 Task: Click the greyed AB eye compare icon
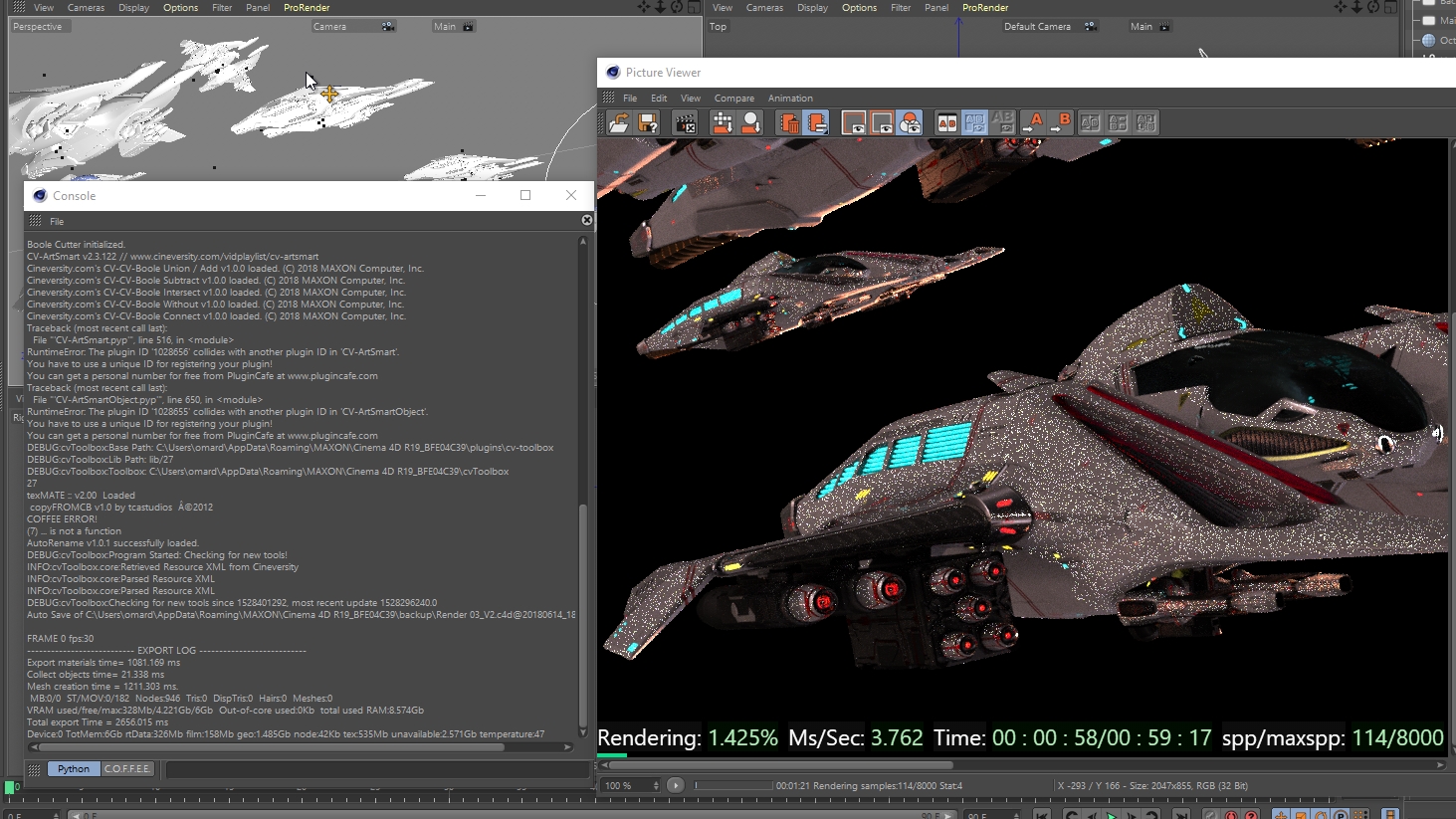[x=1002, y=122]
